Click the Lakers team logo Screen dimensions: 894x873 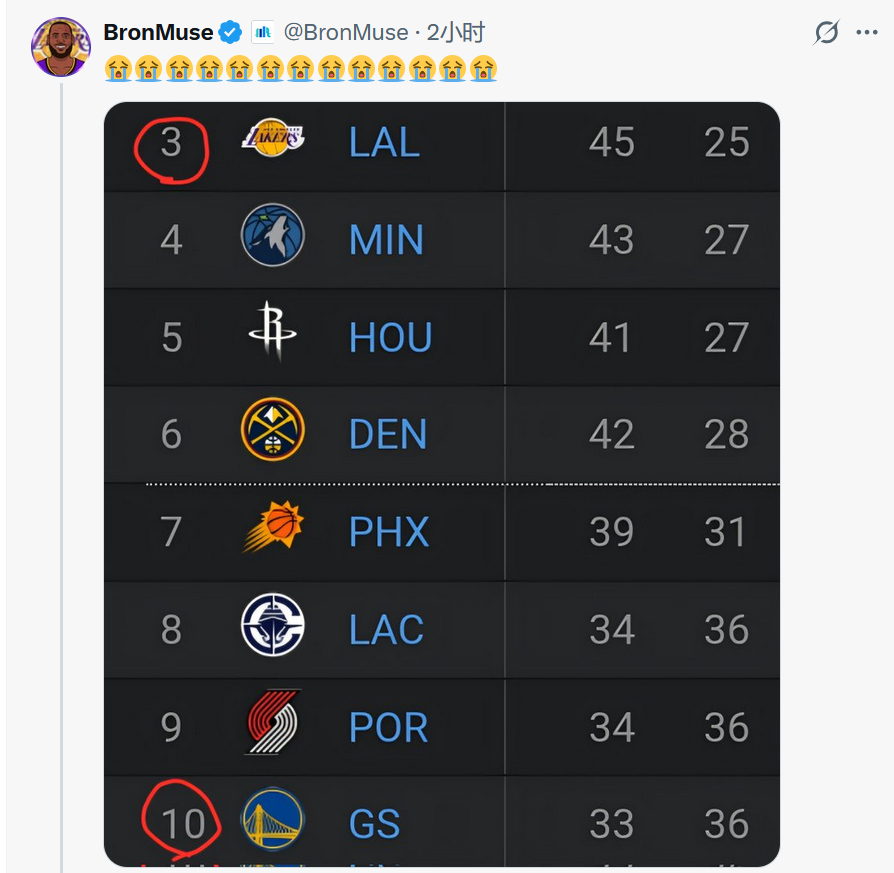(273, 137)
